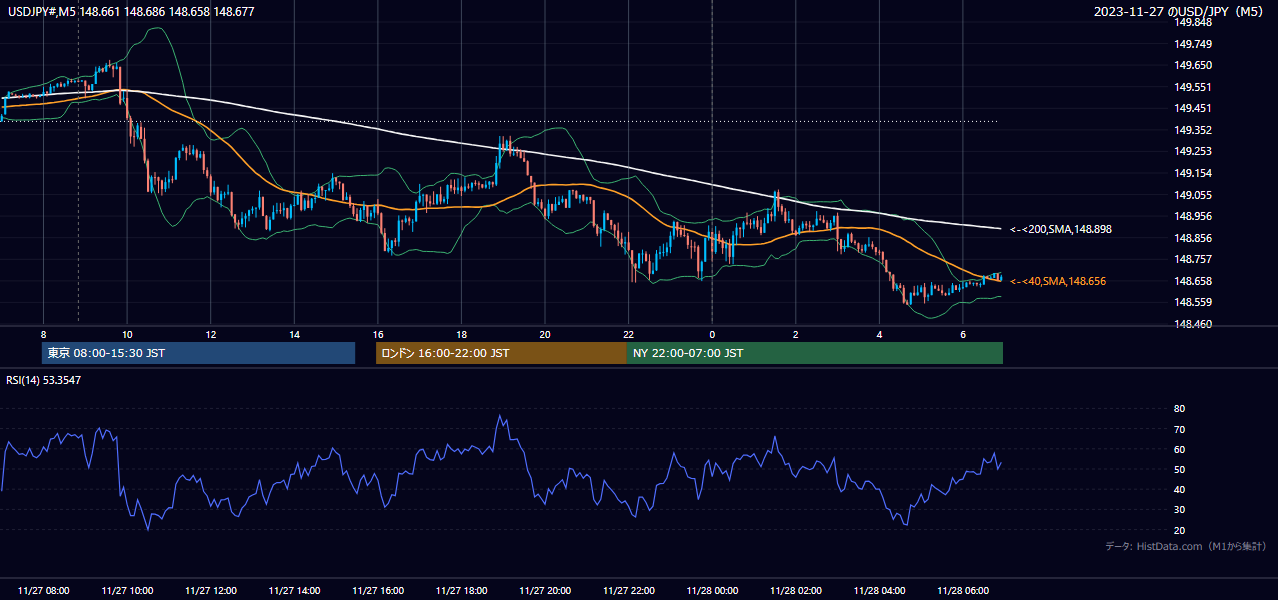Click price axis label 149.650

pyautogui.click(x=1194, y=65)
